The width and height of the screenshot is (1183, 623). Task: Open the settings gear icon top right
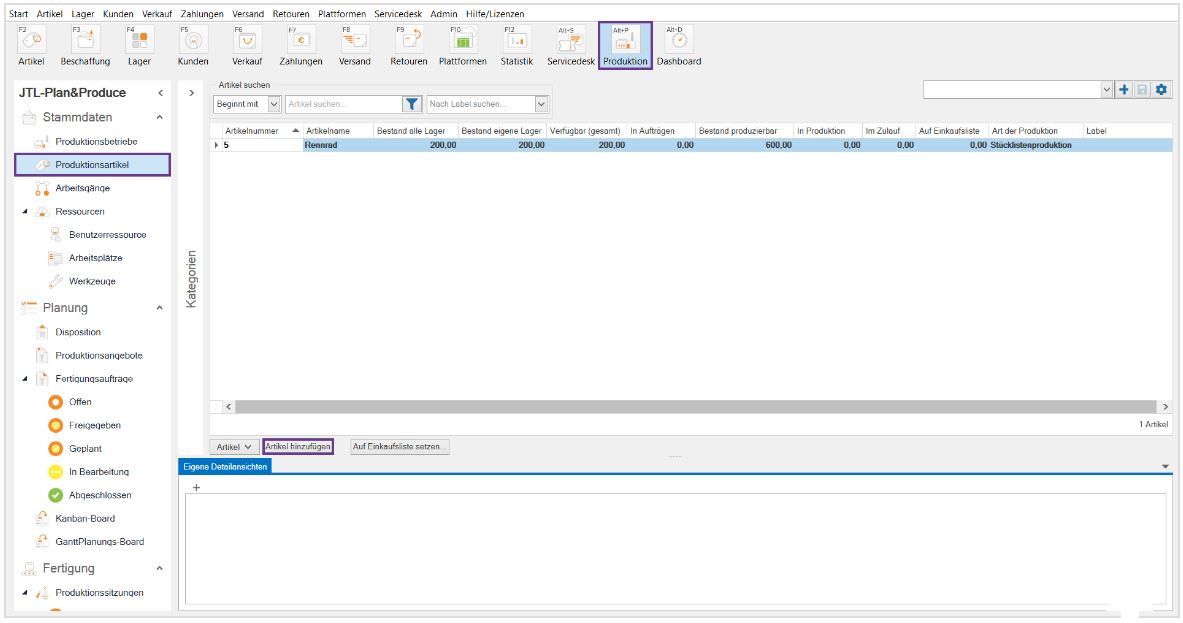point(1161,90)
